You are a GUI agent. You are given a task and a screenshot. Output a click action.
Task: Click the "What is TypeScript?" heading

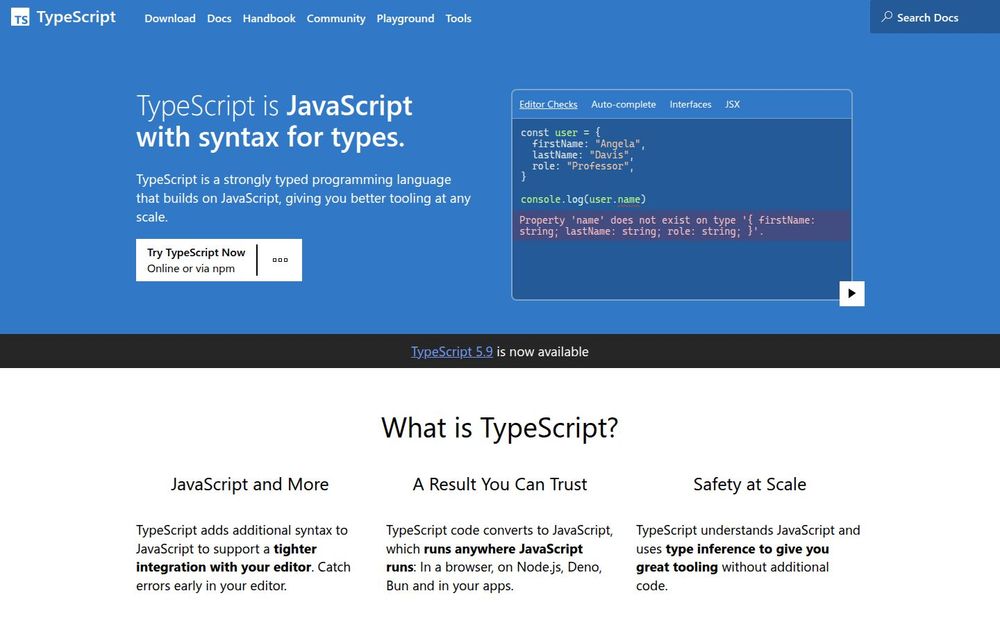(499, 428)
